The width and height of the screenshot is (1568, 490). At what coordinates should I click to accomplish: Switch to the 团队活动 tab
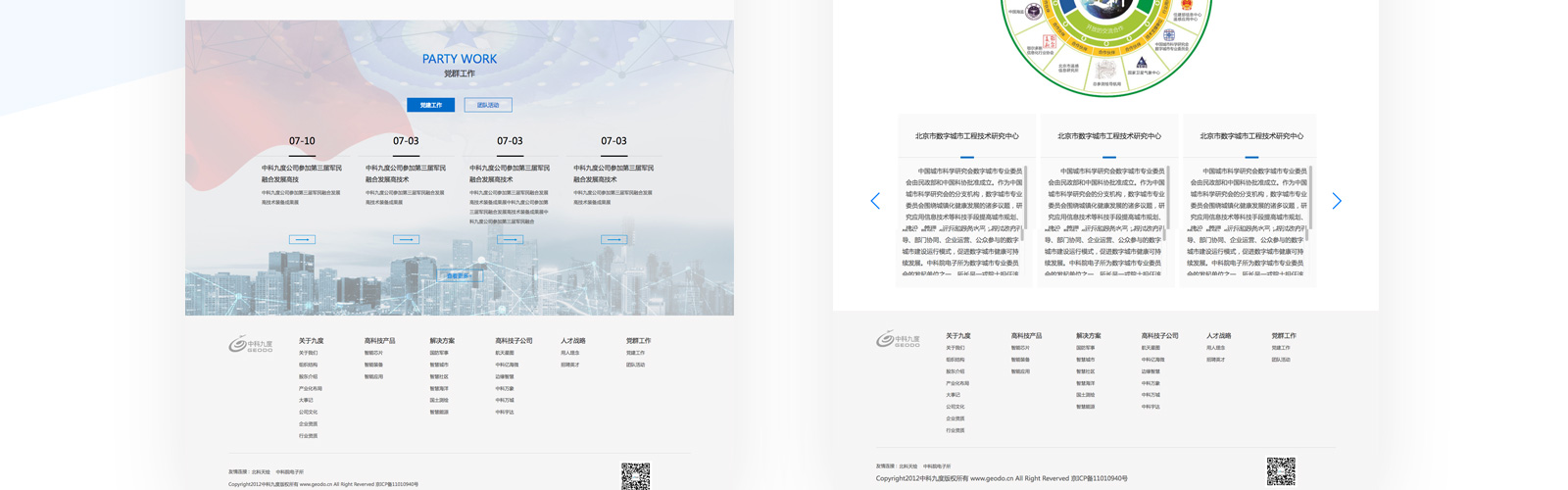pyautogui.click(x=488, y=105)
